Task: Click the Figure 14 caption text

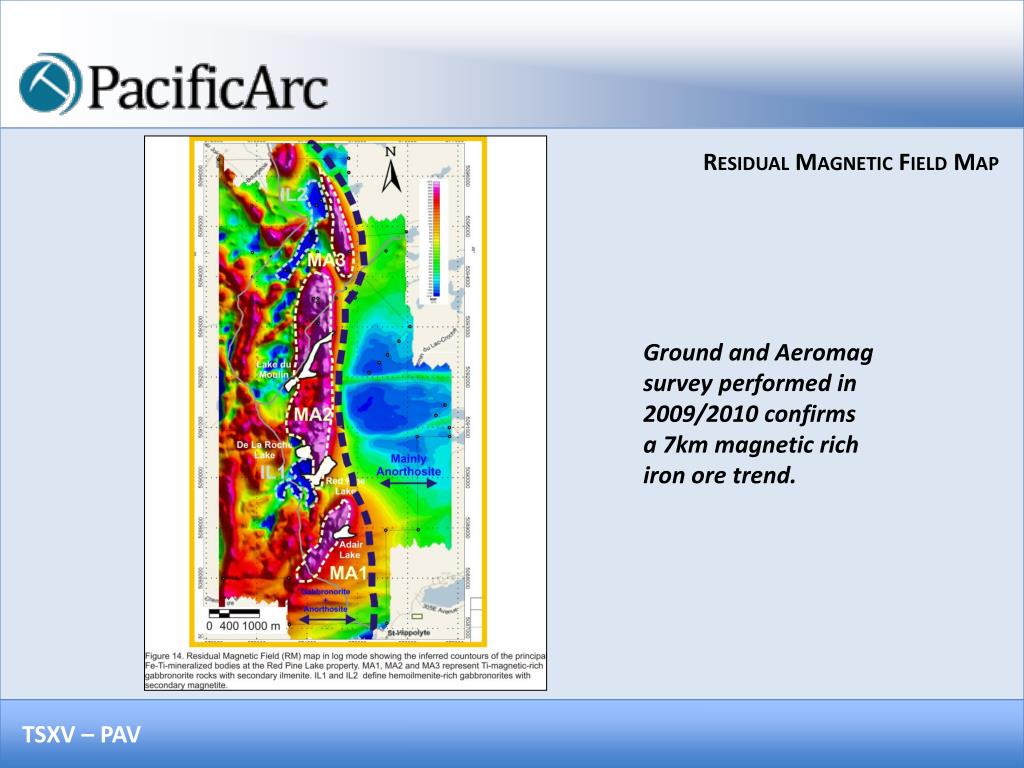Action: (345, 670)
